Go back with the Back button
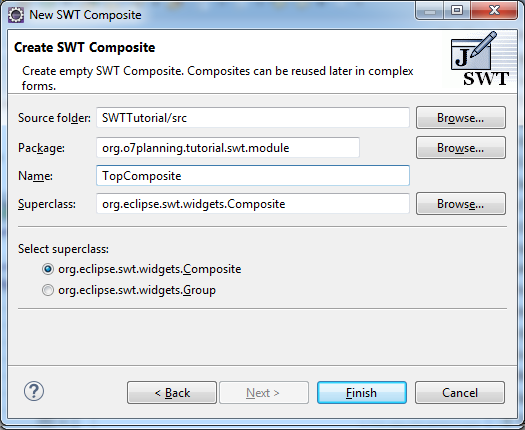Viewport: 525px width, 430px height. 172,392
